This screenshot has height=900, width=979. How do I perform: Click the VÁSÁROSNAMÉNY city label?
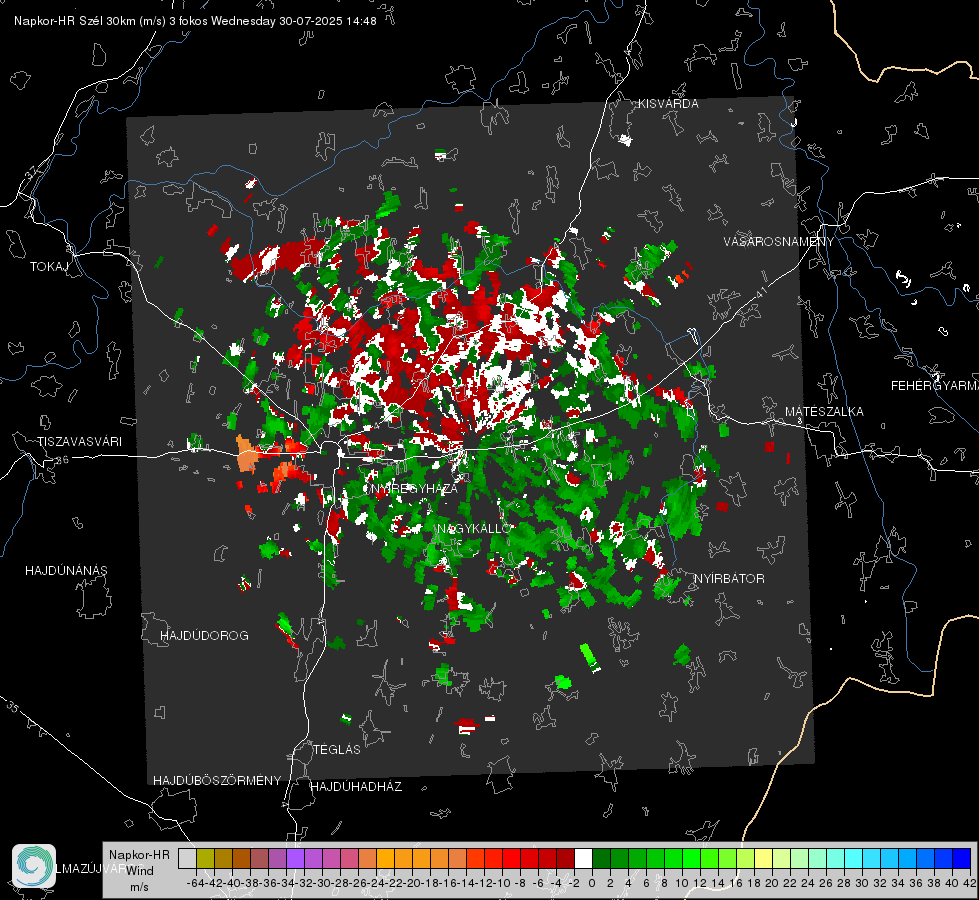[779, 242]
